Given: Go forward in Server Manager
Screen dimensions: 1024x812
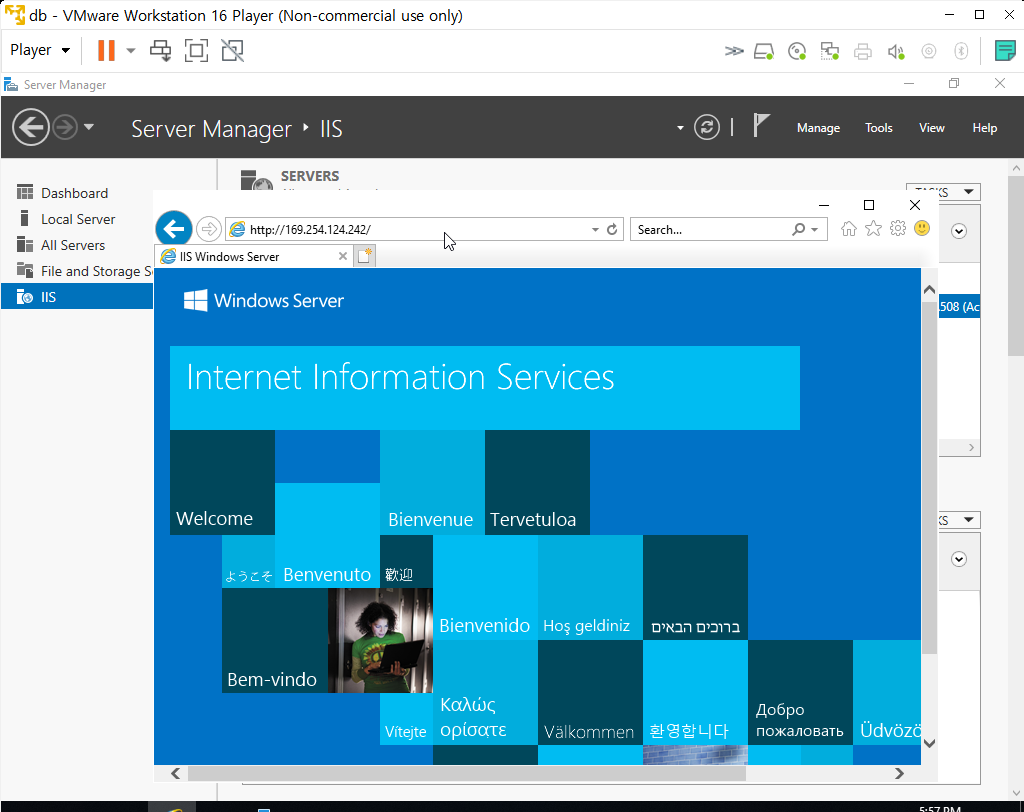Looking at the screenshot, I should click(x=65, y=127).
